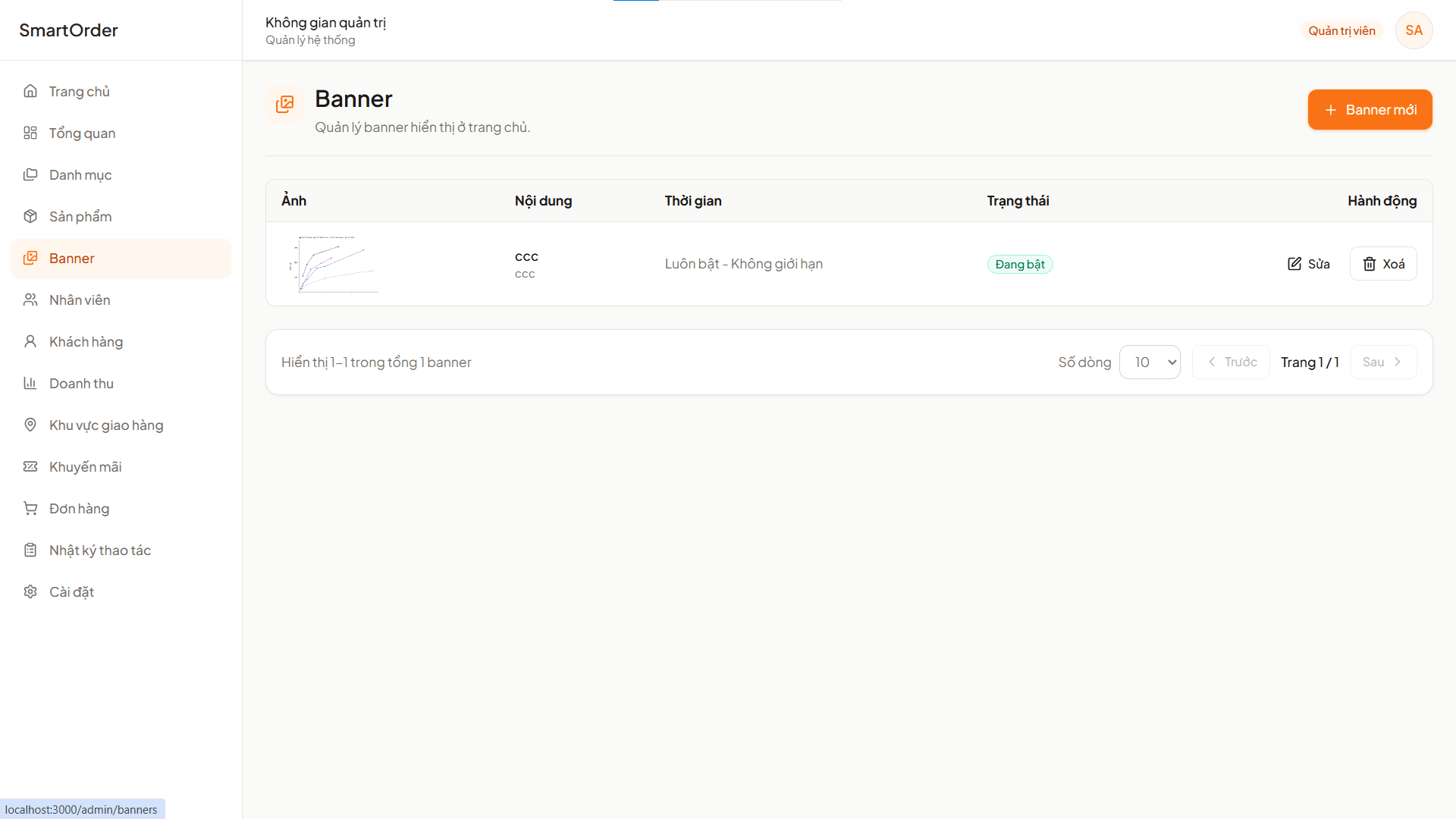Screen dimensions: 1456x819
Task: Click the Nhật ký thao tác clipboard icon
Action: 30,550
